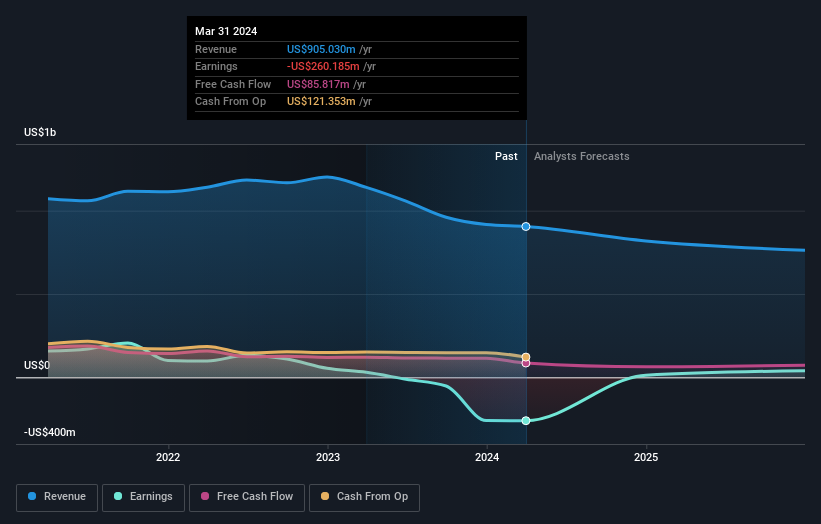Click the Mar 31 2024 tooltip date heading
The image size is (821, 524).
pyautogui.click(x=226, y=31)
